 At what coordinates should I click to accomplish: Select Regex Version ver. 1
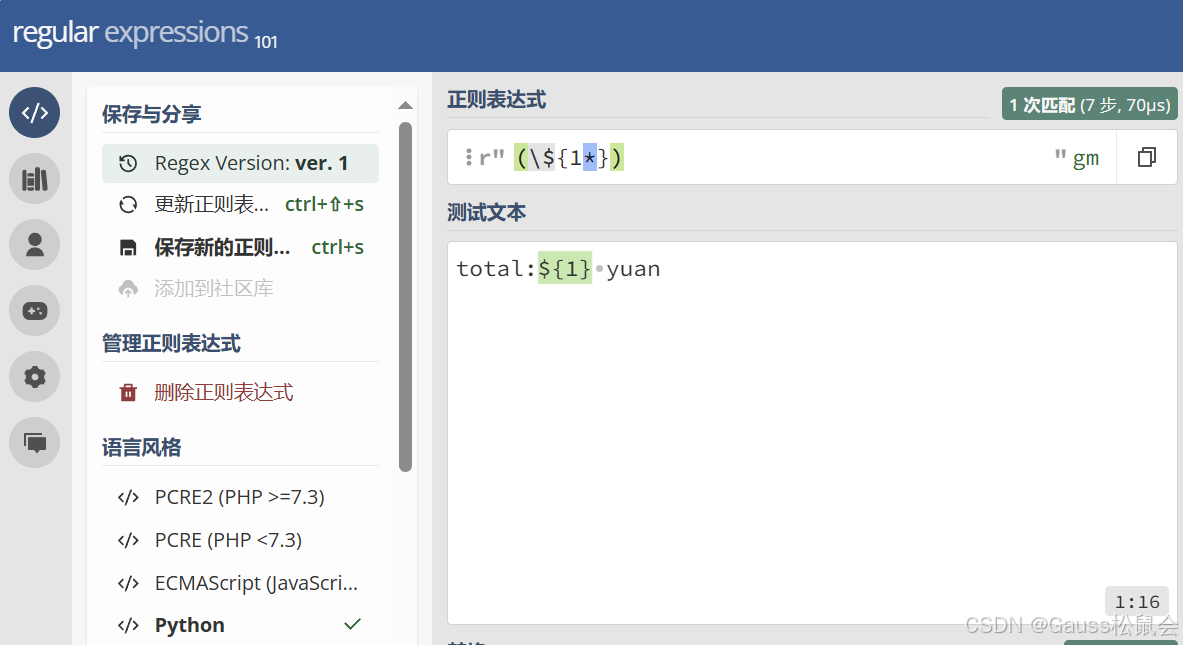coord(240,163)
